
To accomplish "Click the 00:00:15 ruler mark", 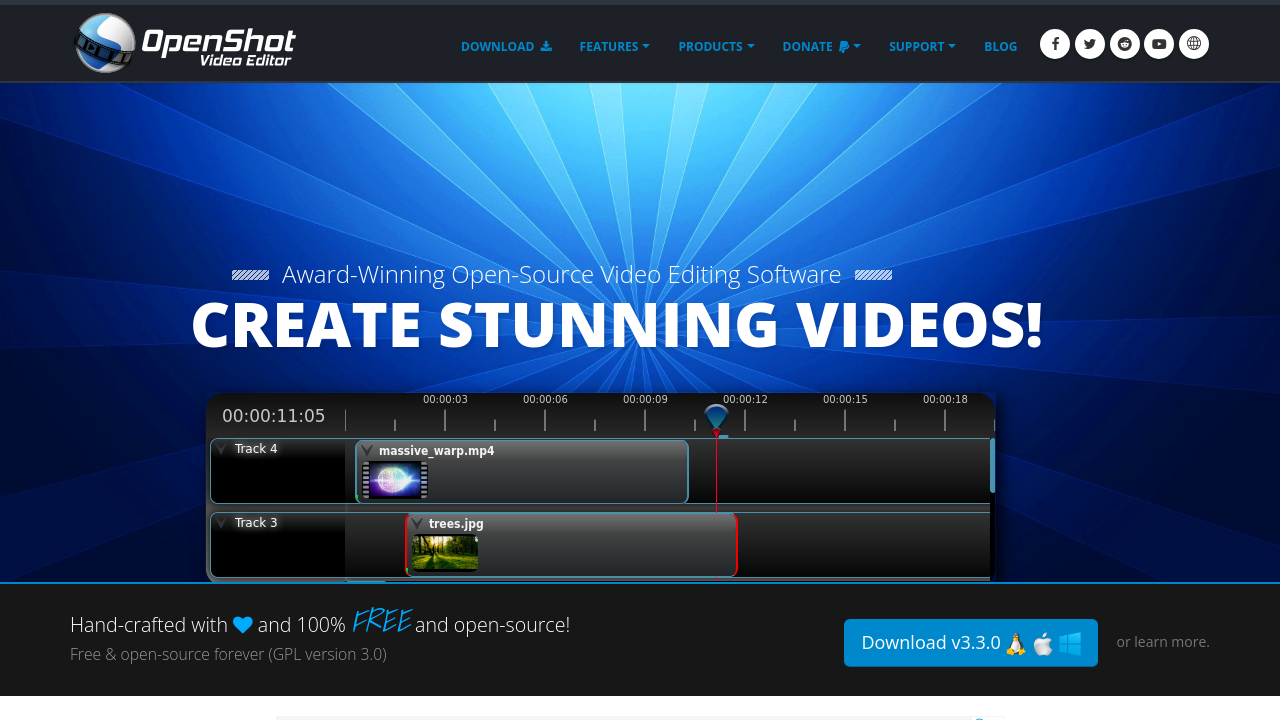I will click(845, 400).
